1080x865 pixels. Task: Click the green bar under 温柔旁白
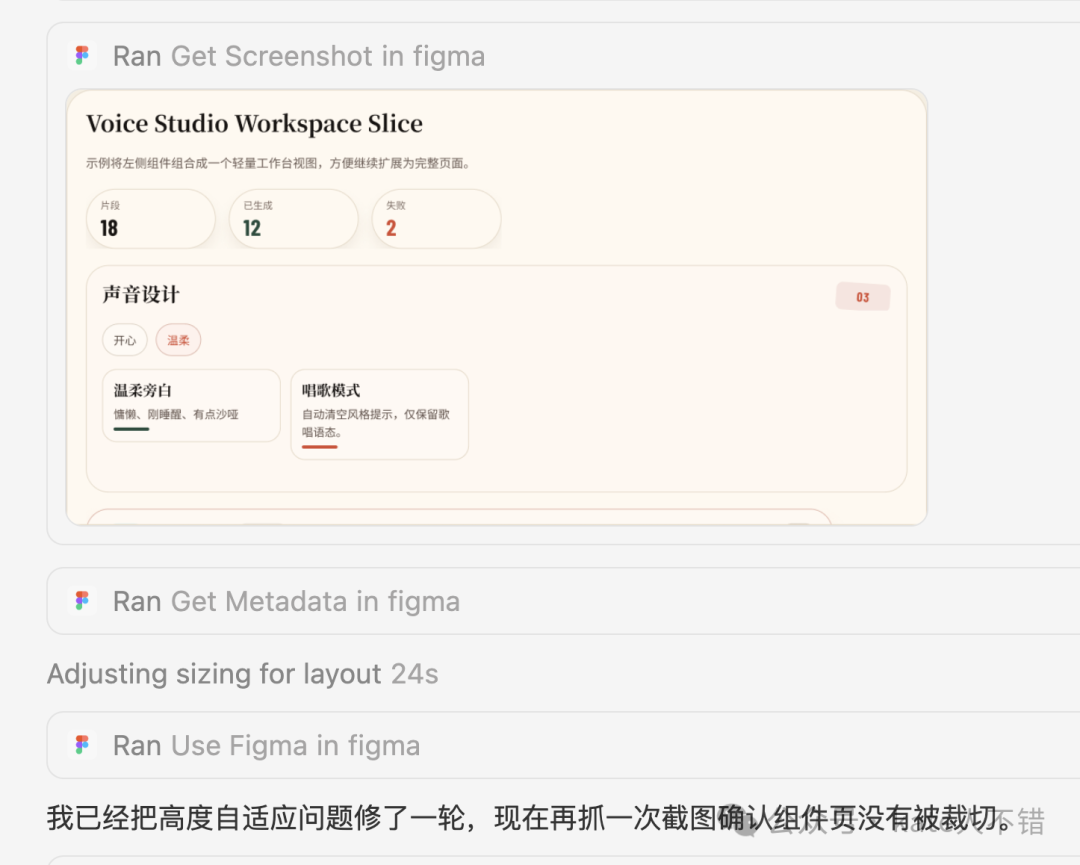tap(131, 429)
